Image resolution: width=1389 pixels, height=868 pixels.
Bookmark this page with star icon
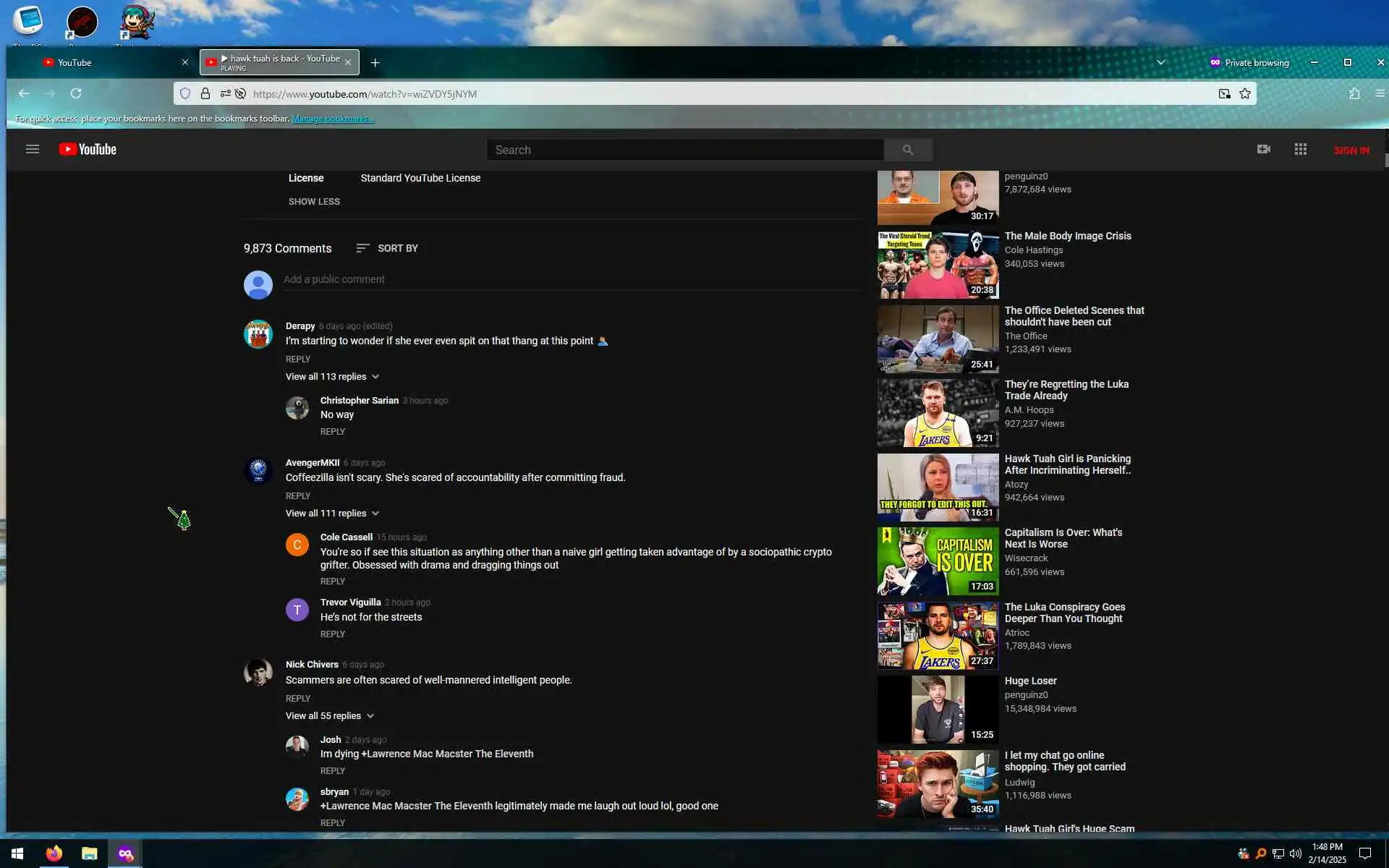[1244, 93]
